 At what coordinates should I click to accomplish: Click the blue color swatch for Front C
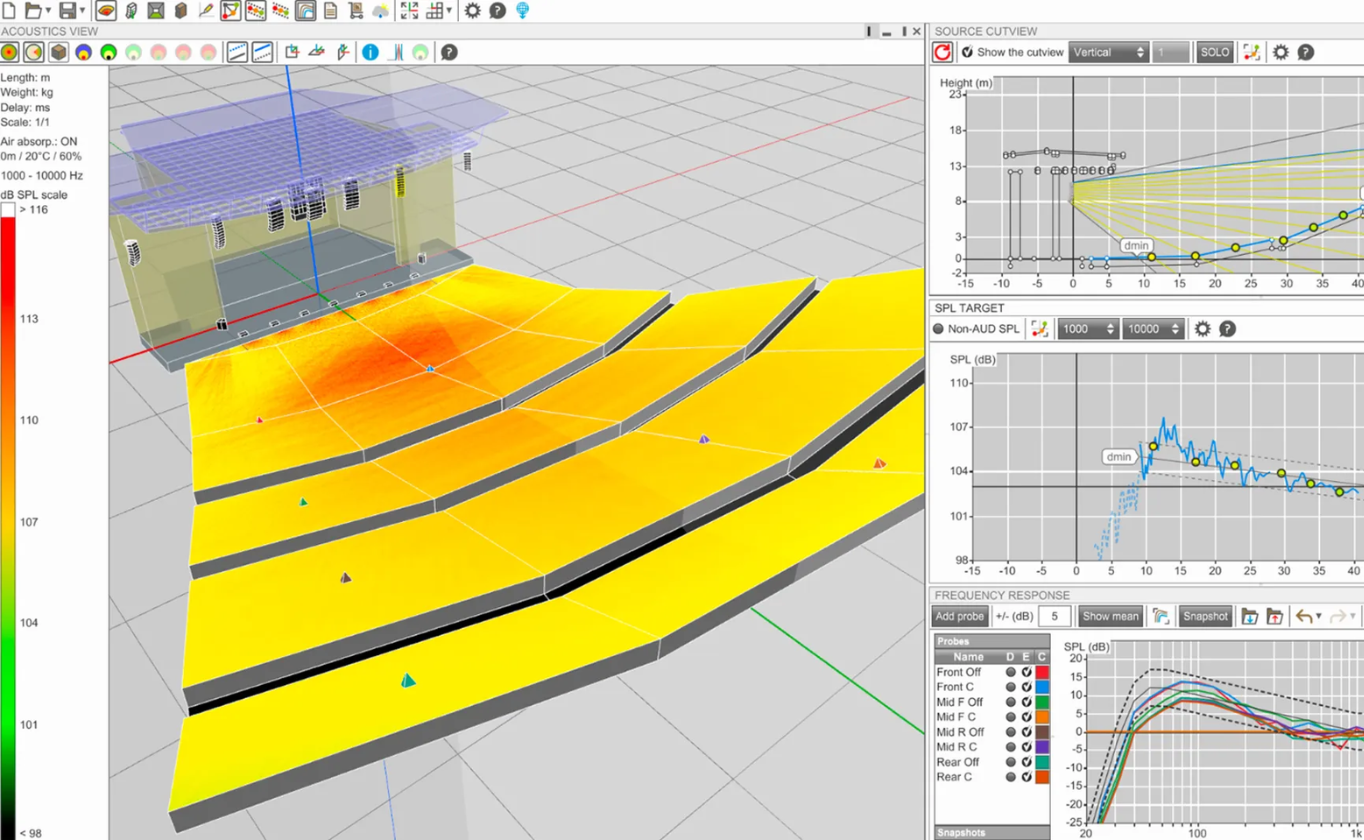1042,688
